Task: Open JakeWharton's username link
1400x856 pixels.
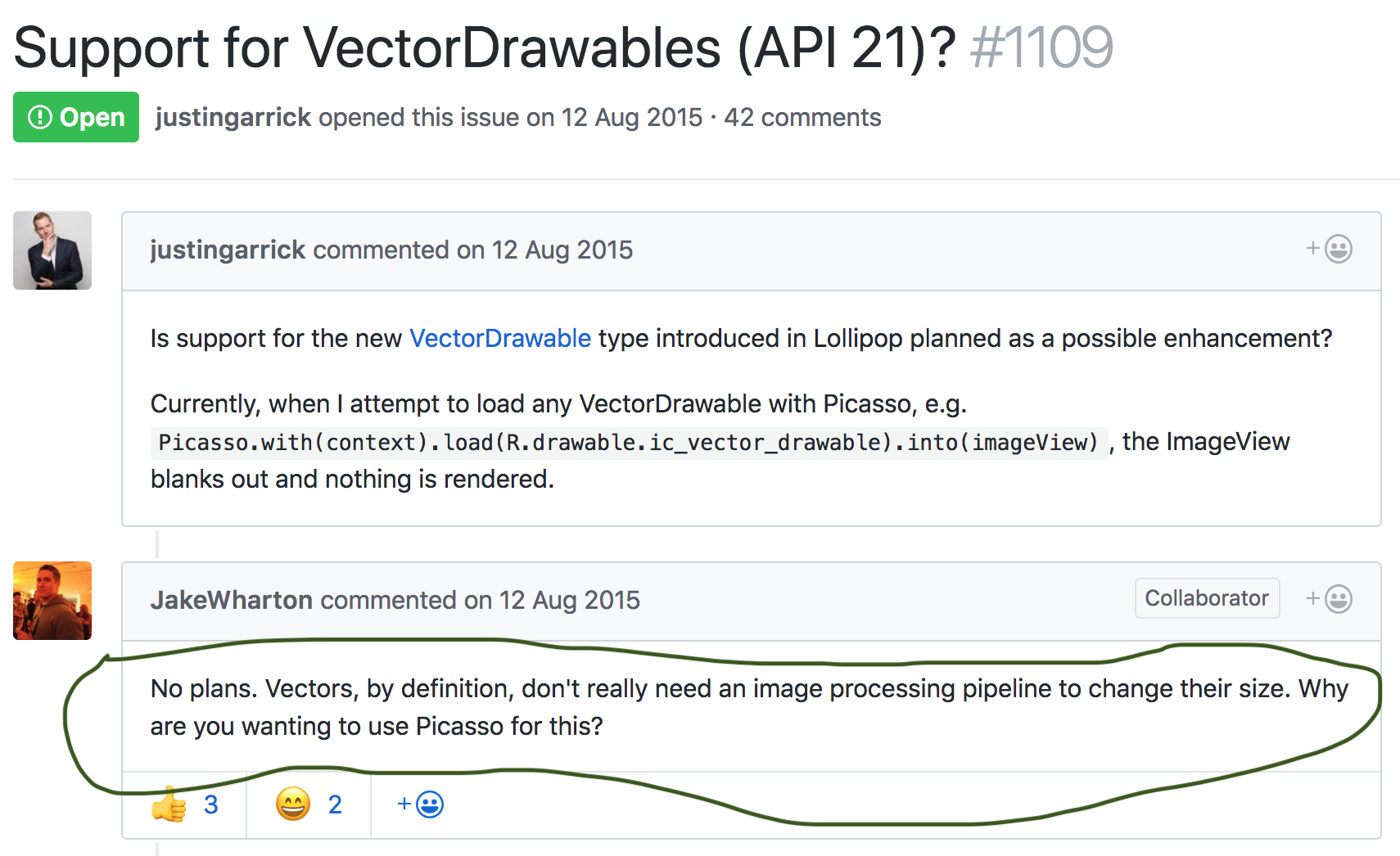Action: tap(232, 600)
